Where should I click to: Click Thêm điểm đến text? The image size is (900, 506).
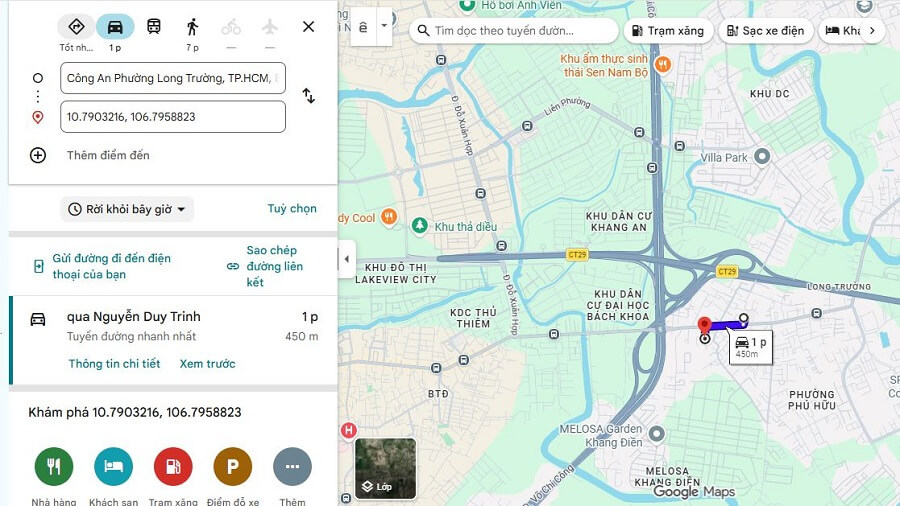[108, 155]
